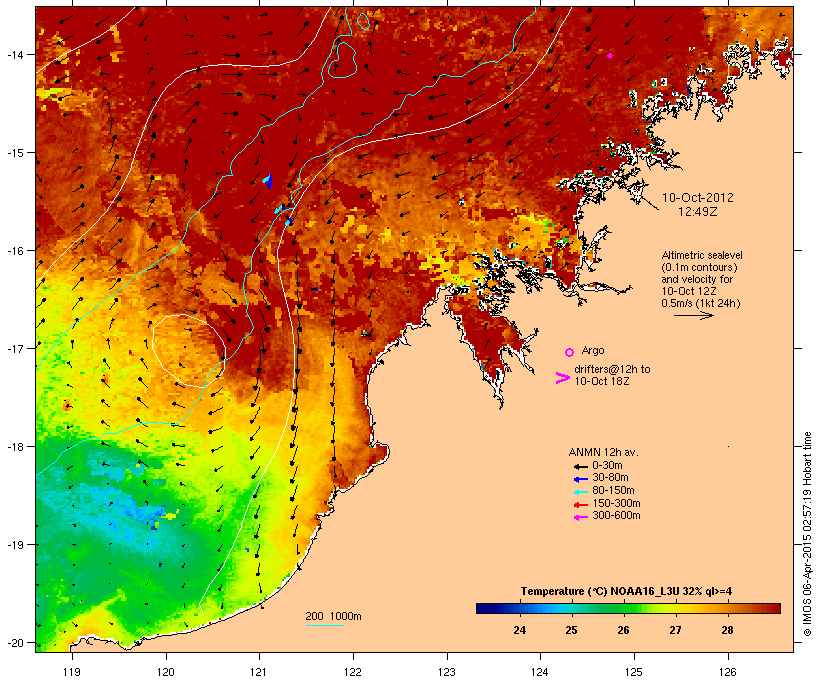The width and height of the screenshot is (820, 680).
Task: Click colorbar tick label '25'
Action: 571,630
